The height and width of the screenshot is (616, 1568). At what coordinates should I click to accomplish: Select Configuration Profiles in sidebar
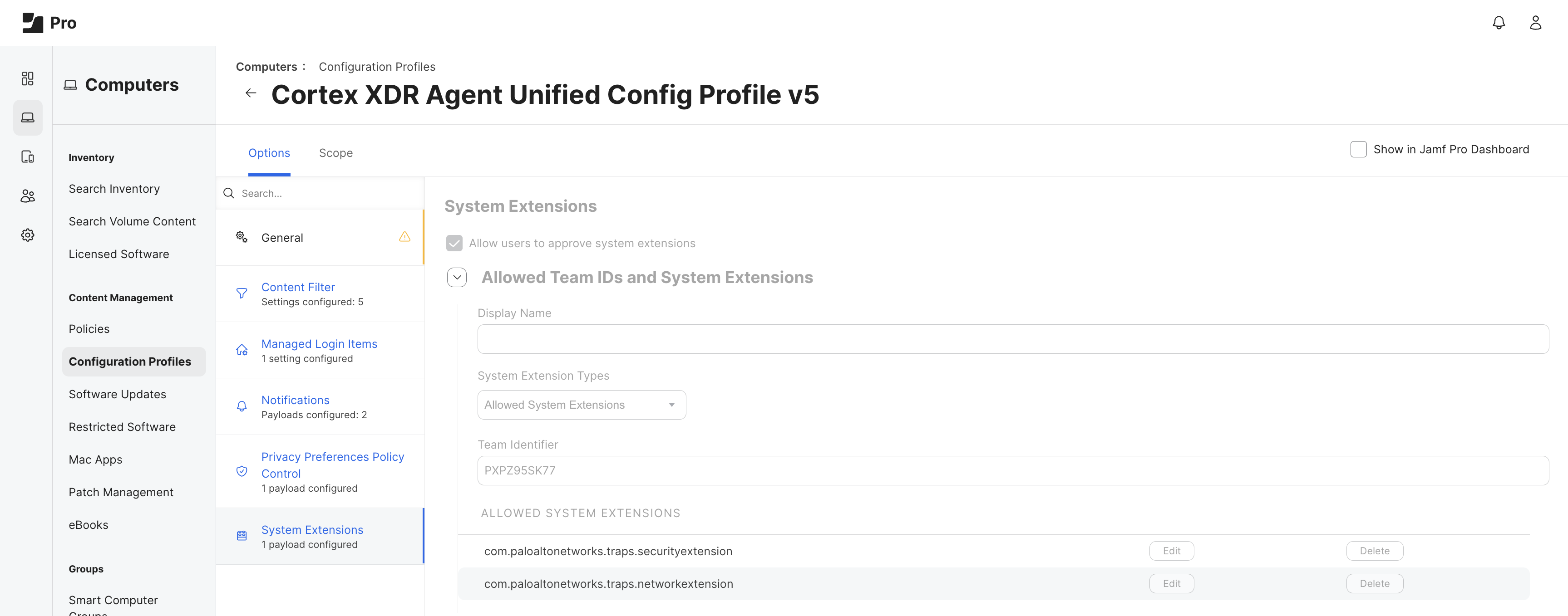(x=134, y=362)
